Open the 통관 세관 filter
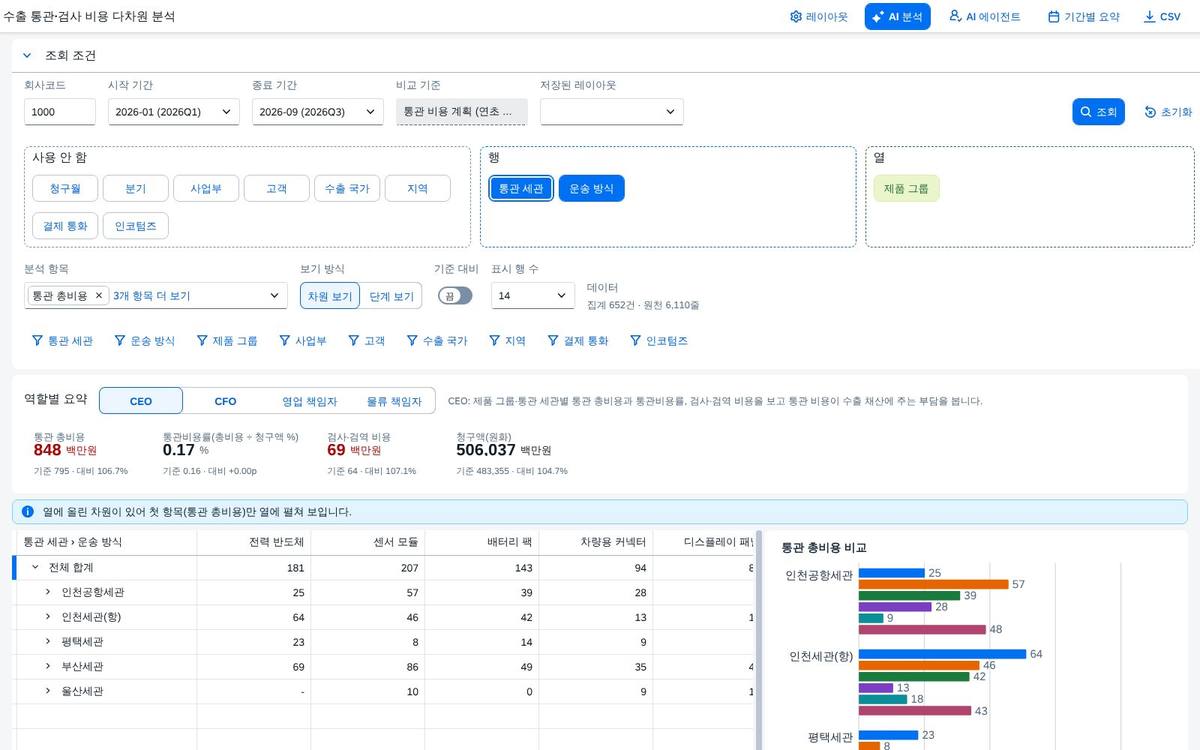The width and height of the screenshot is (1200, 750). (63, 341)
